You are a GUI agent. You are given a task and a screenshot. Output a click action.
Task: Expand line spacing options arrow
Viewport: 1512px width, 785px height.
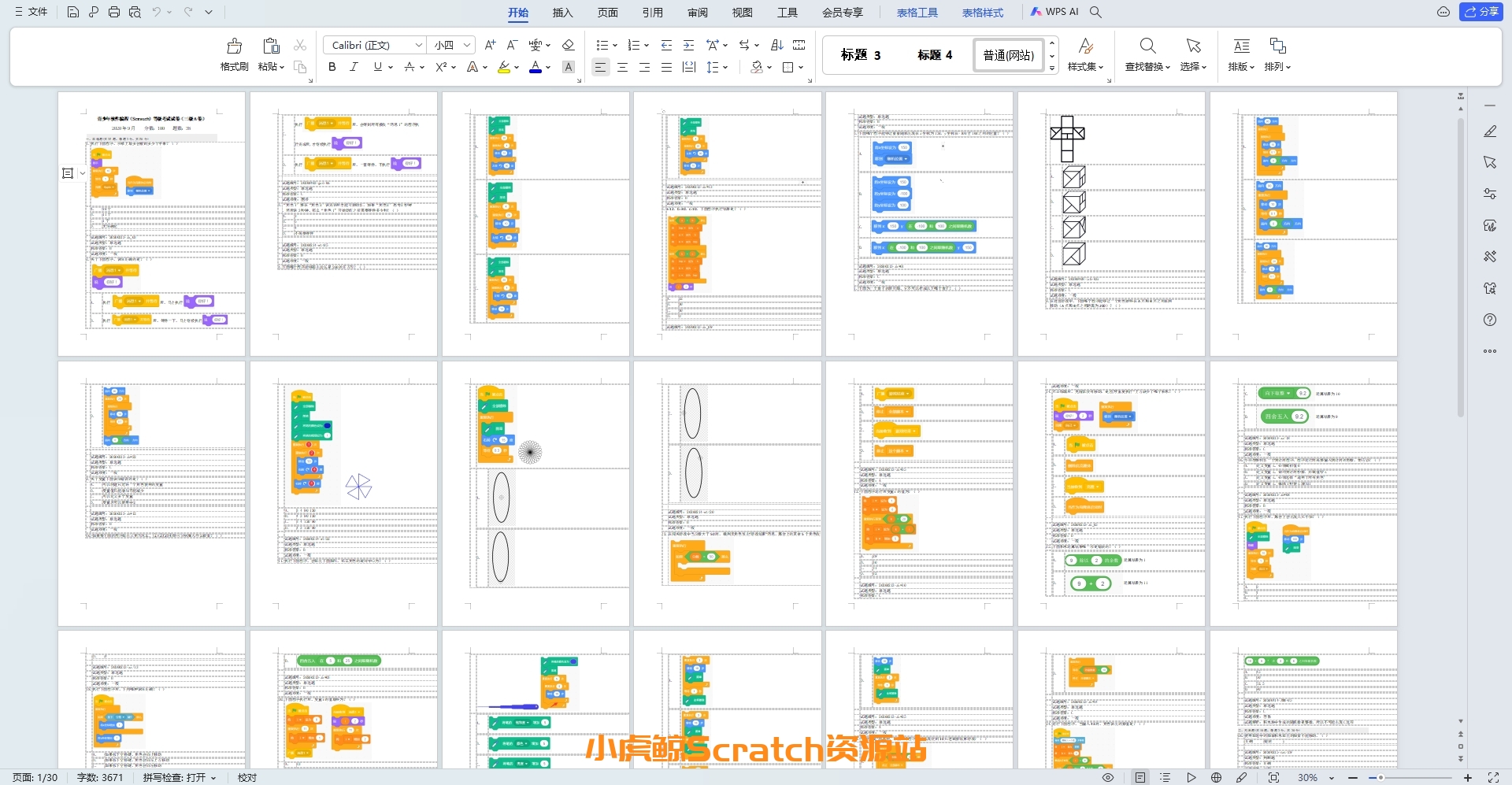click(725, 68)
